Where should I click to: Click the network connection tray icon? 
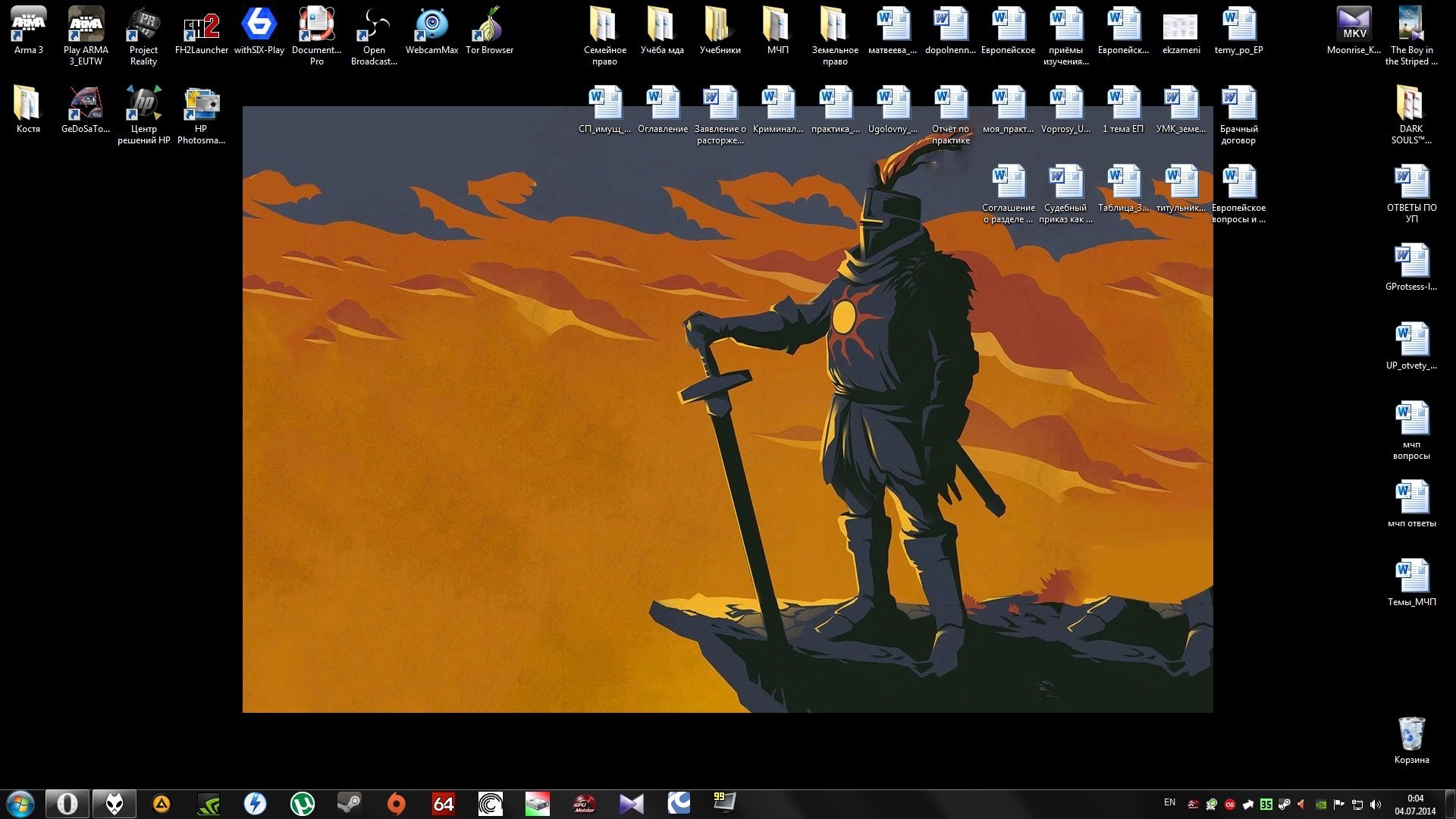tap(1357, 805)
